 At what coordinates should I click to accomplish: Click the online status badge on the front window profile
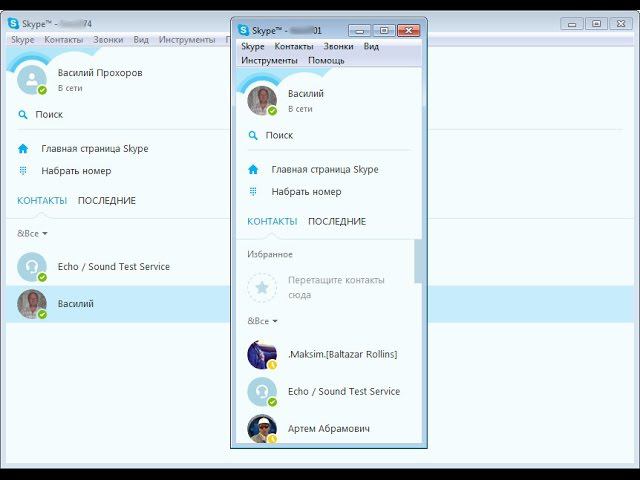pos(272,111)
